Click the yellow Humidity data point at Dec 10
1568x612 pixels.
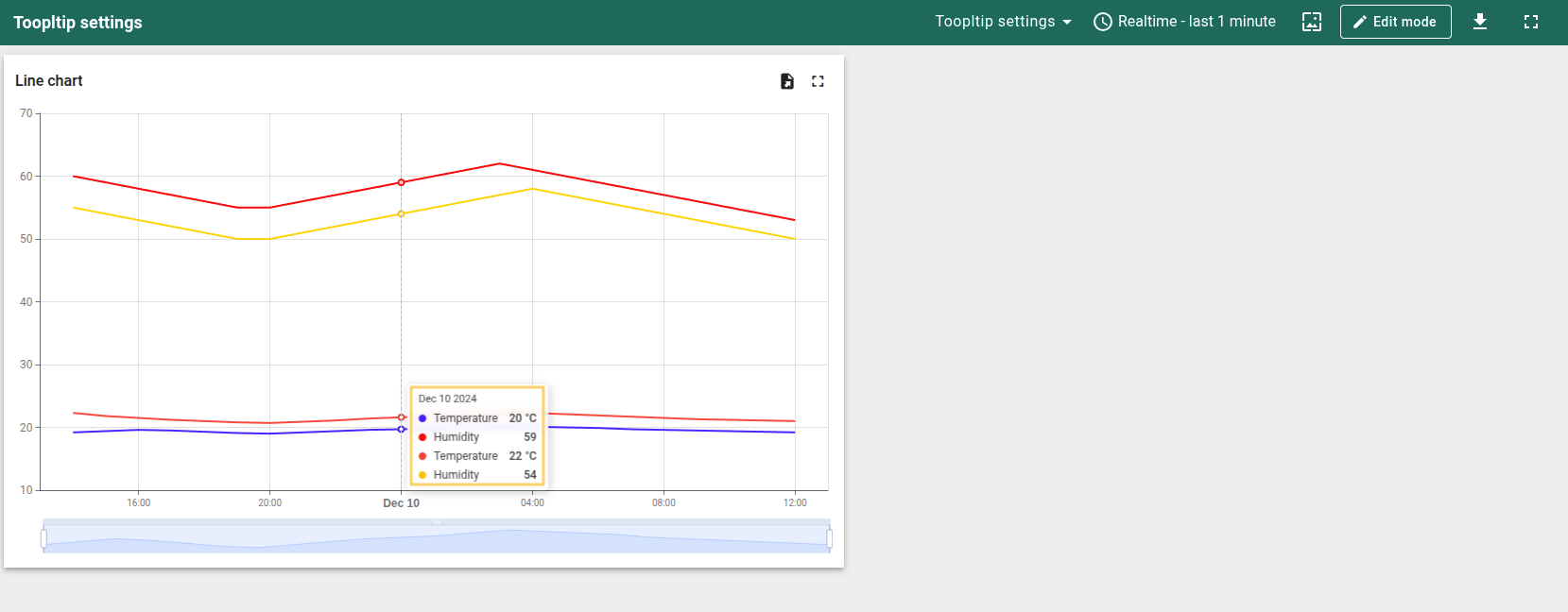click(401, 213)
